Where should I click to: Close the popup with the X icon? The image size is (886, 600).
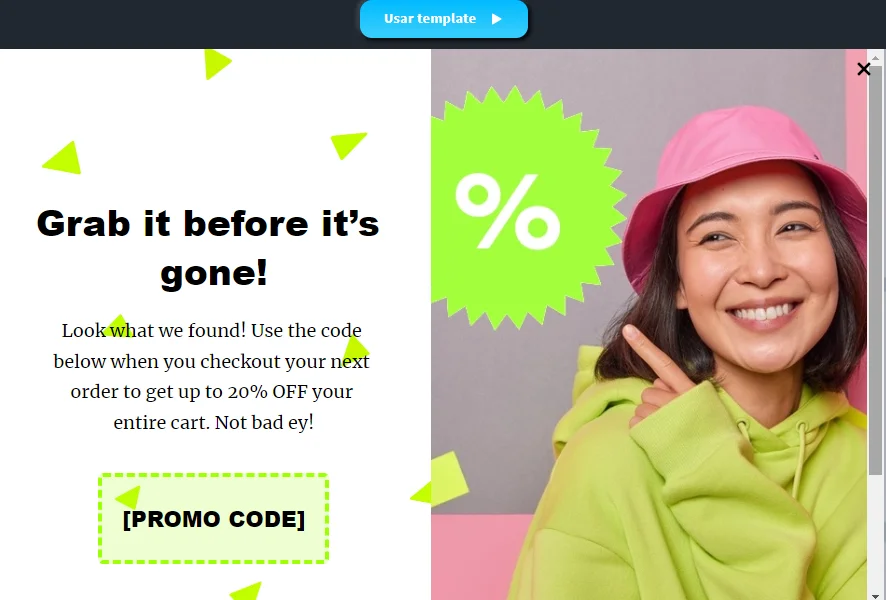(863, 69)
